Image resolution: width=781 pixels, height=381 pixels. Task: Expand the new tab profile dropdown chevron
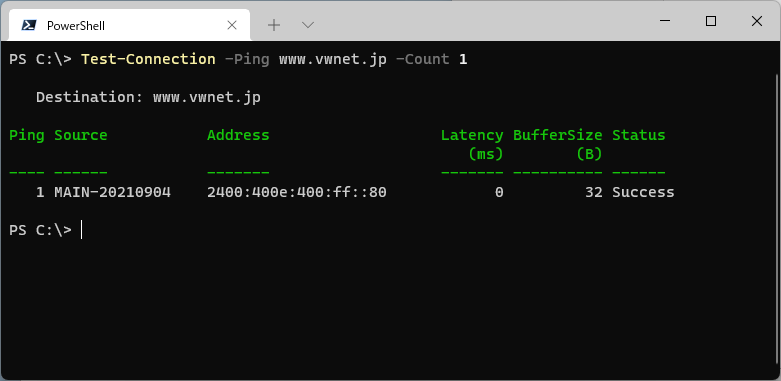308,25
